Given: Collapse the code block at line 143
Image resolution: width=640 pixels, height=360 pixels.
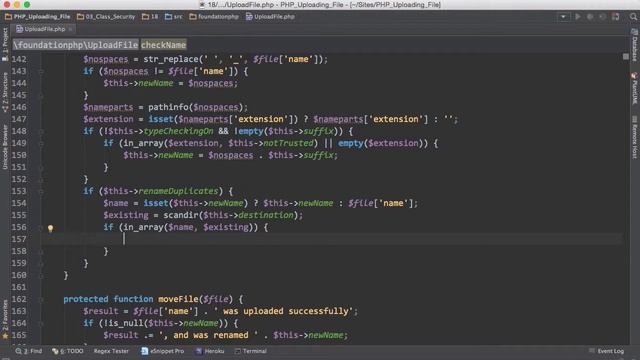Looking at the screenshot, I should click(x=41, y=71).
